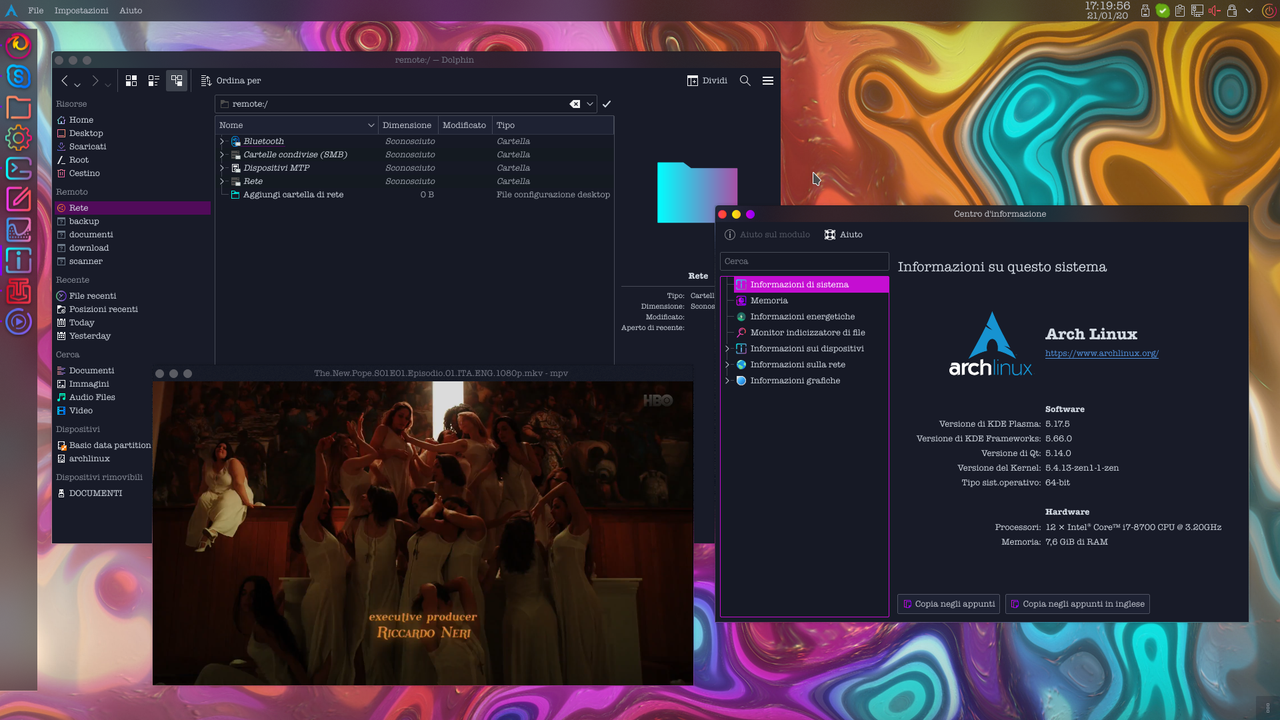Launch the terminal from the dock
1280x720 pixels.
(x=19, y=168)
